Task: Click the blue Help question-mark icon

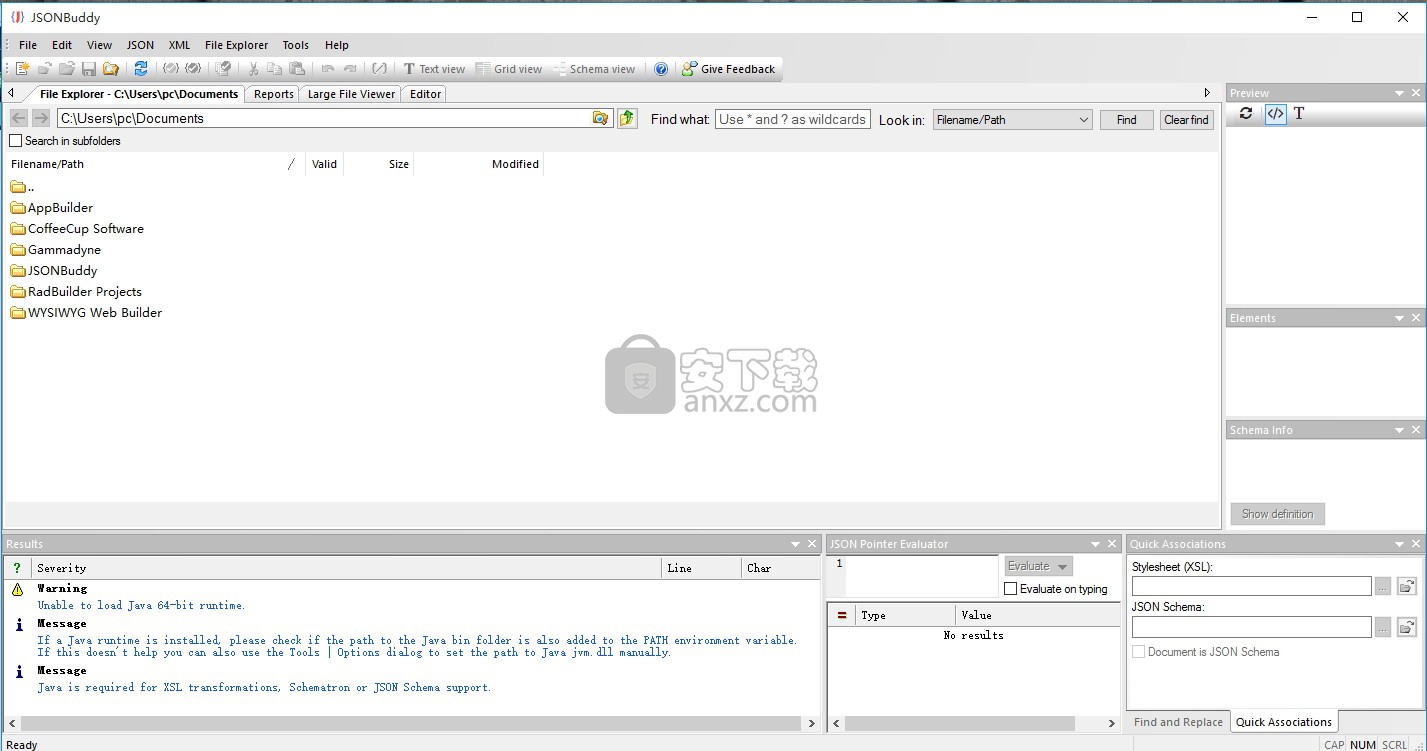Action: coord(661,69)
